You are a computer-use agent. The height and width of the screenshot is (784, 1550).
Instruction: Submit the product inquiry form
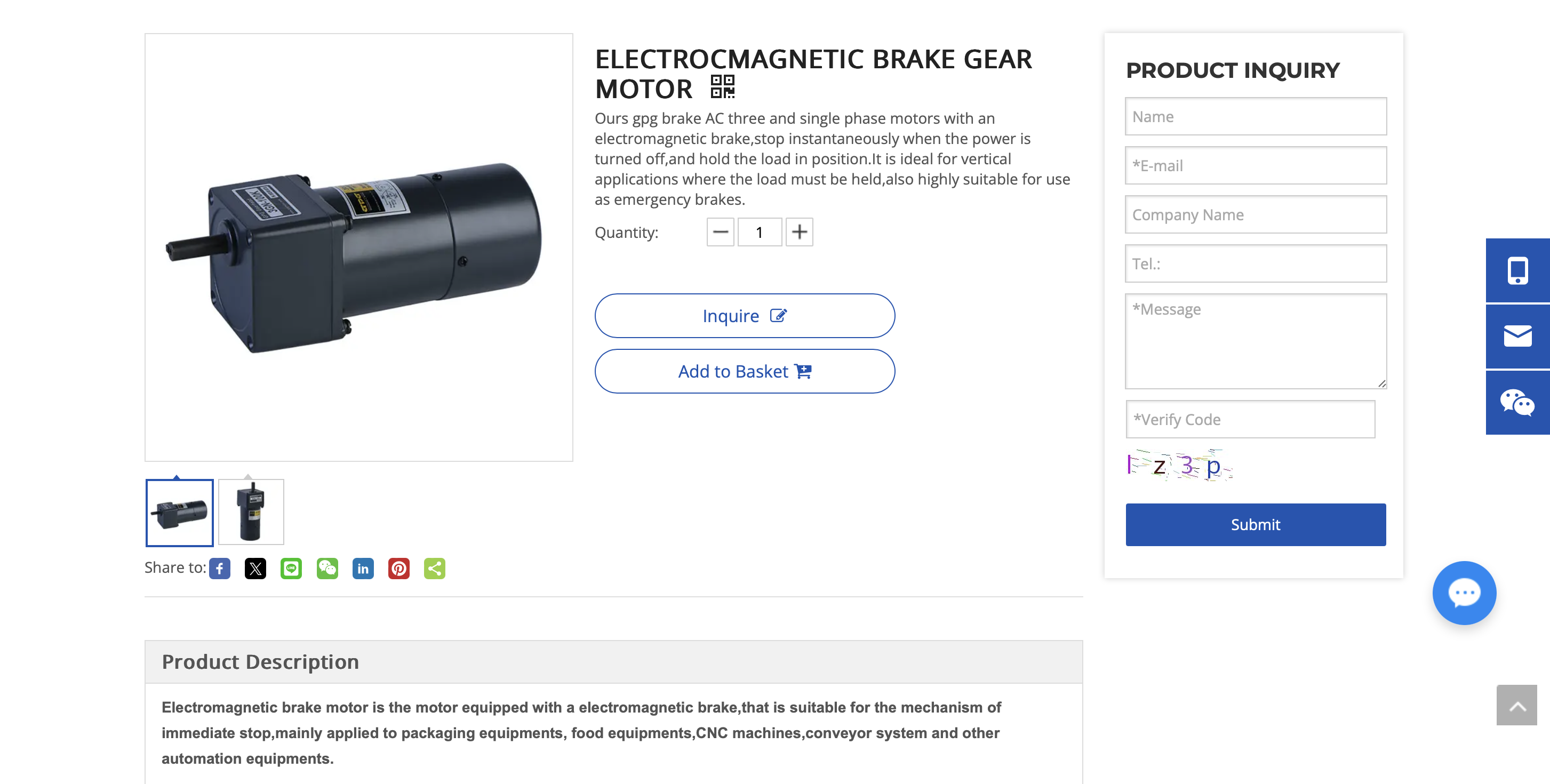(1255, 525)
